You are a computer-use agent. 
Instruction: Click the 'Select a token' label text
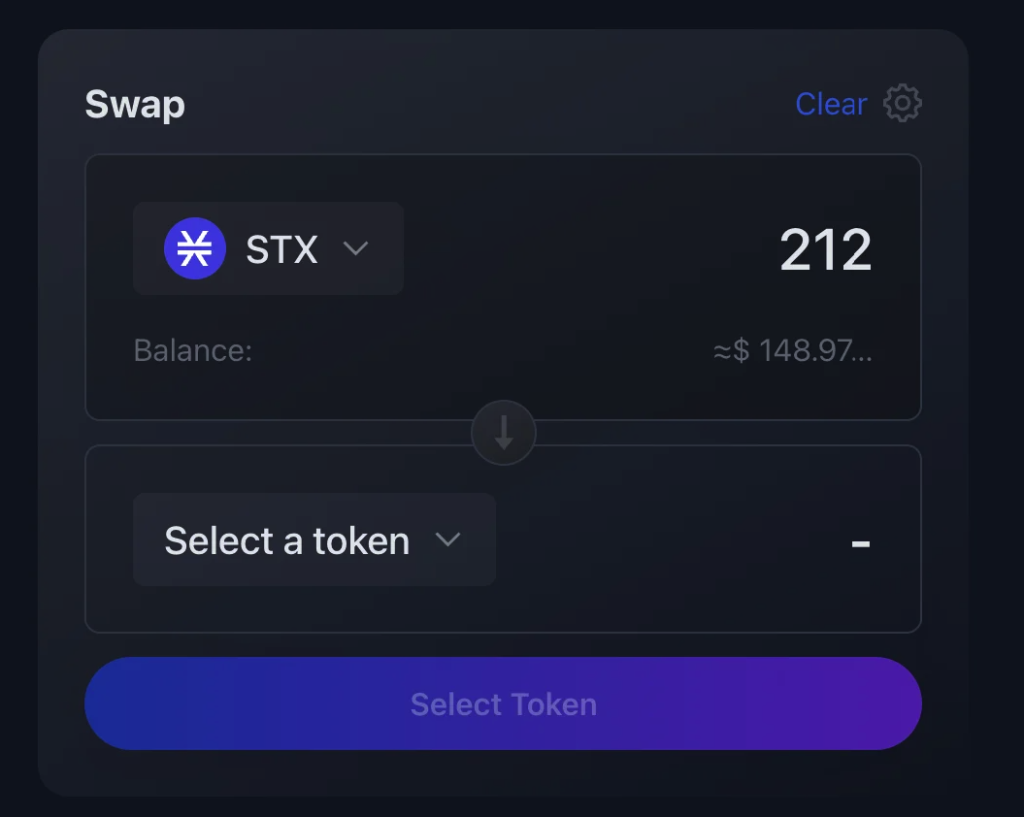(x=287, y=541)
